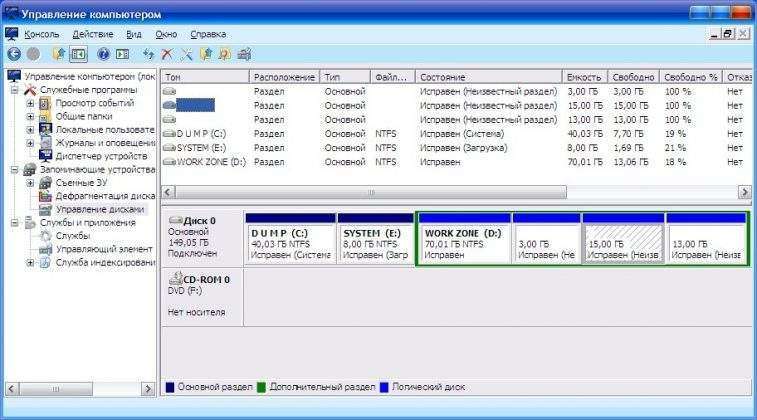Click the 70,01 ГБ capacity cell
Screen dimensions: 757x420
click(585, 162)
